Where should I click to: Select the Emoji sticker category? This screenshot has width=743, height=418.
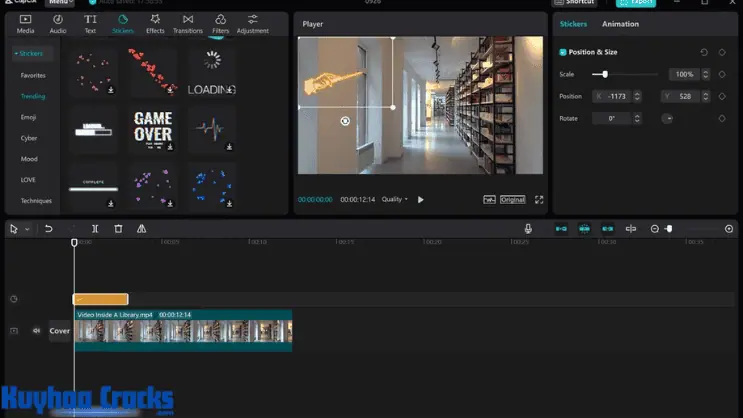[29, 117]
